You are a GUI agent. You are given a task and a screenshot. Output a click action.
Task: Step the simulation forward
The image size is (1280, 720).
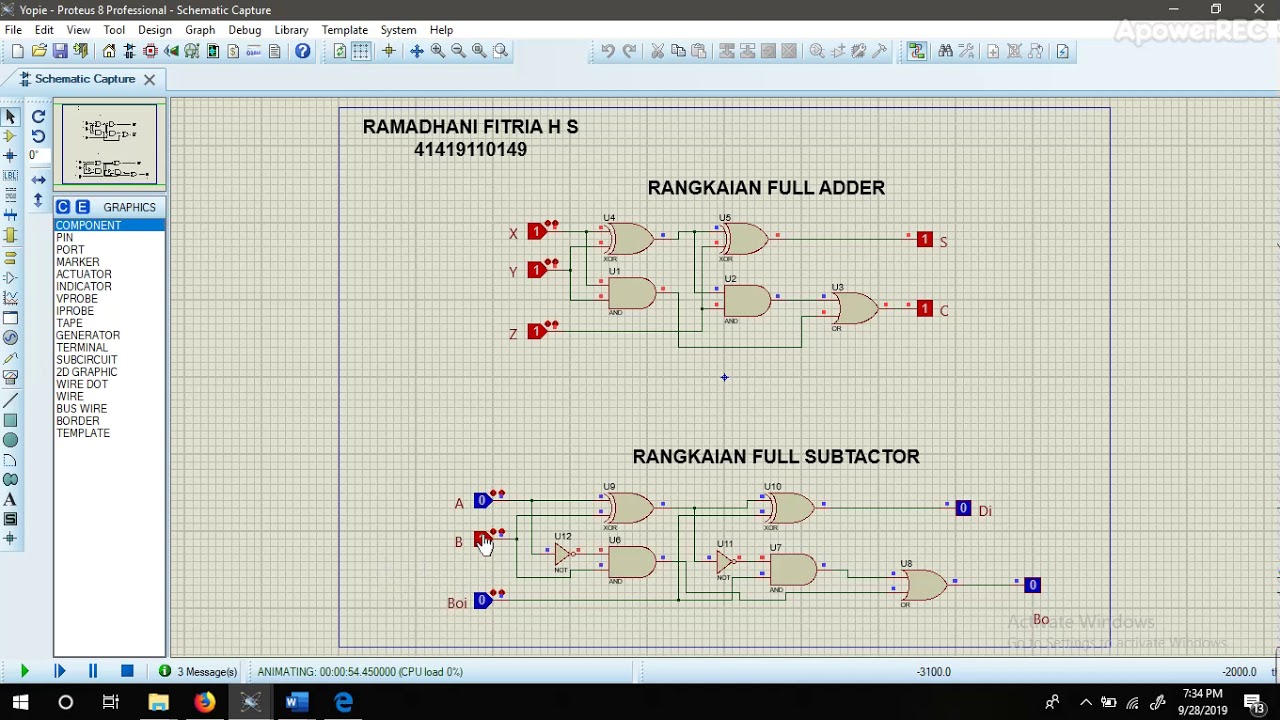[59, 671]
